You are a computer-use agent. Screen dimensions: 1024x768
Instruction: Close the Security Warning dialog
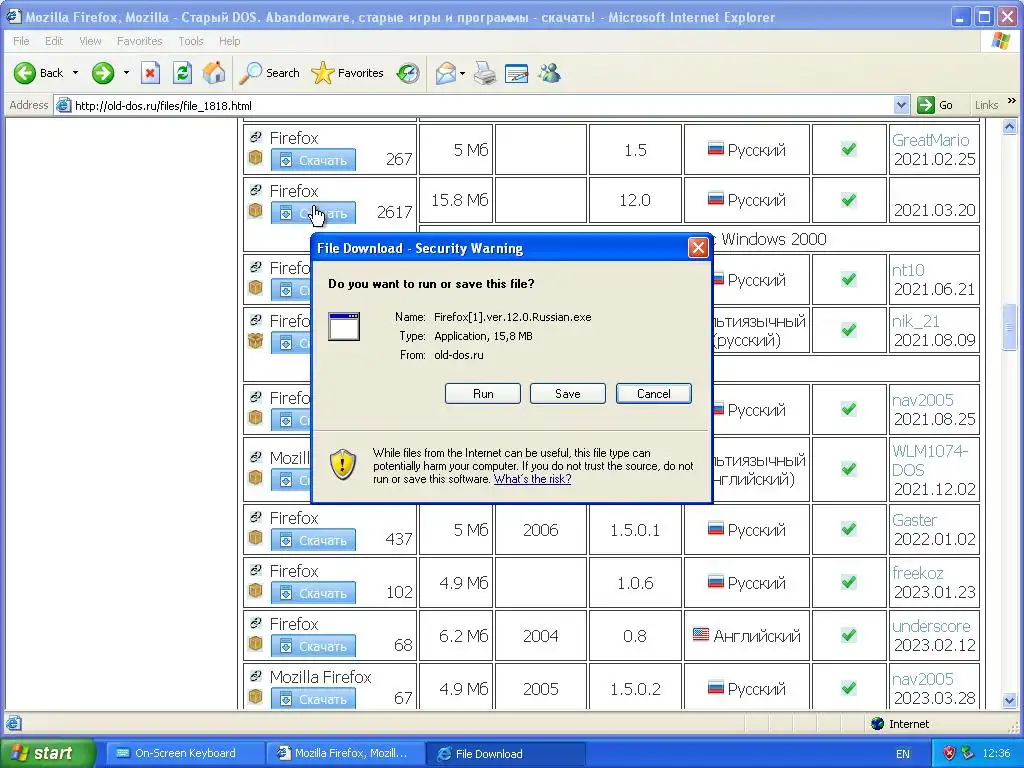point(698,248)
